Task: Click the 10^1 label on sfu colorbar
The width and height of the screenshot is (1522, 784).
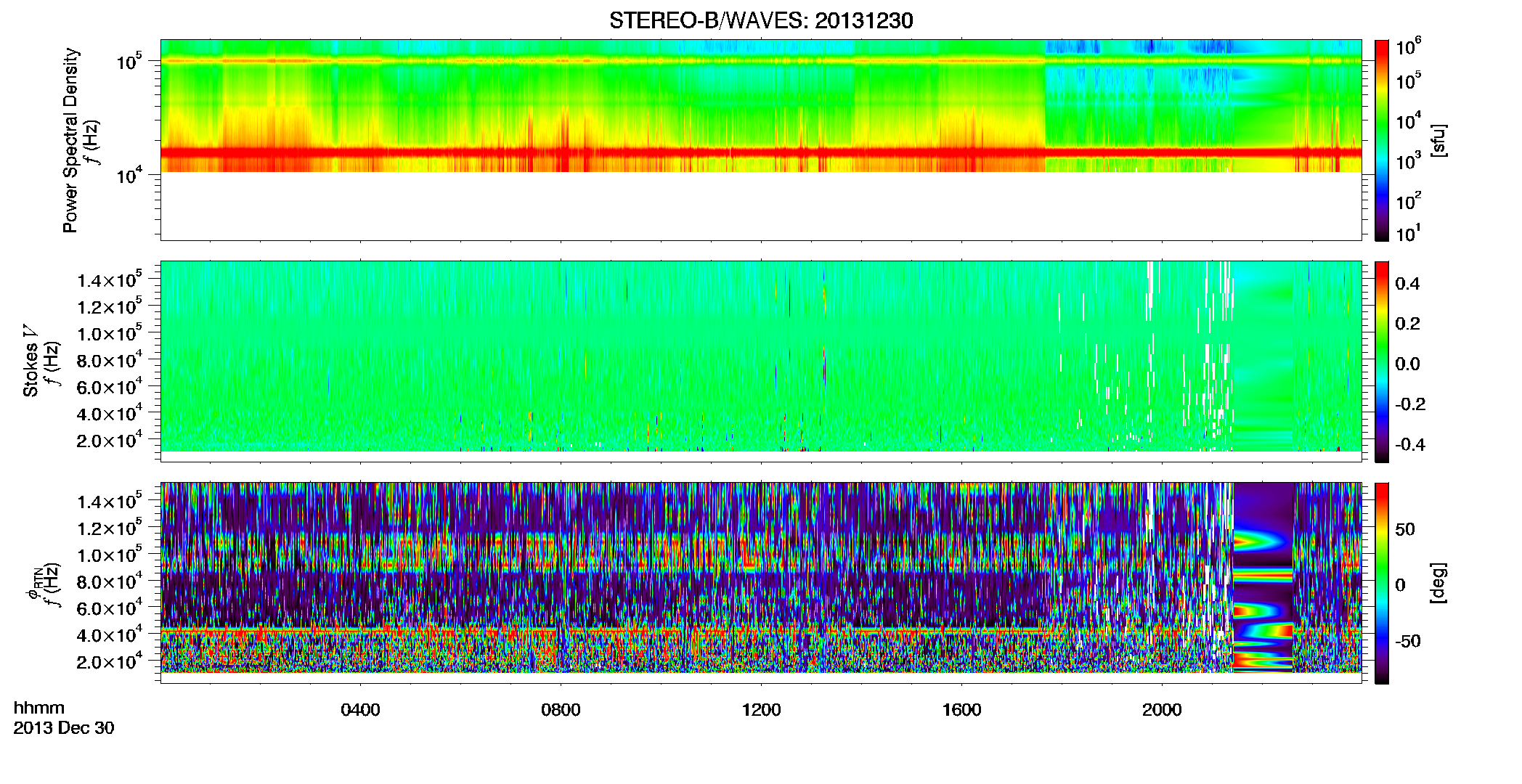Action: click(x=1409, y=232)
